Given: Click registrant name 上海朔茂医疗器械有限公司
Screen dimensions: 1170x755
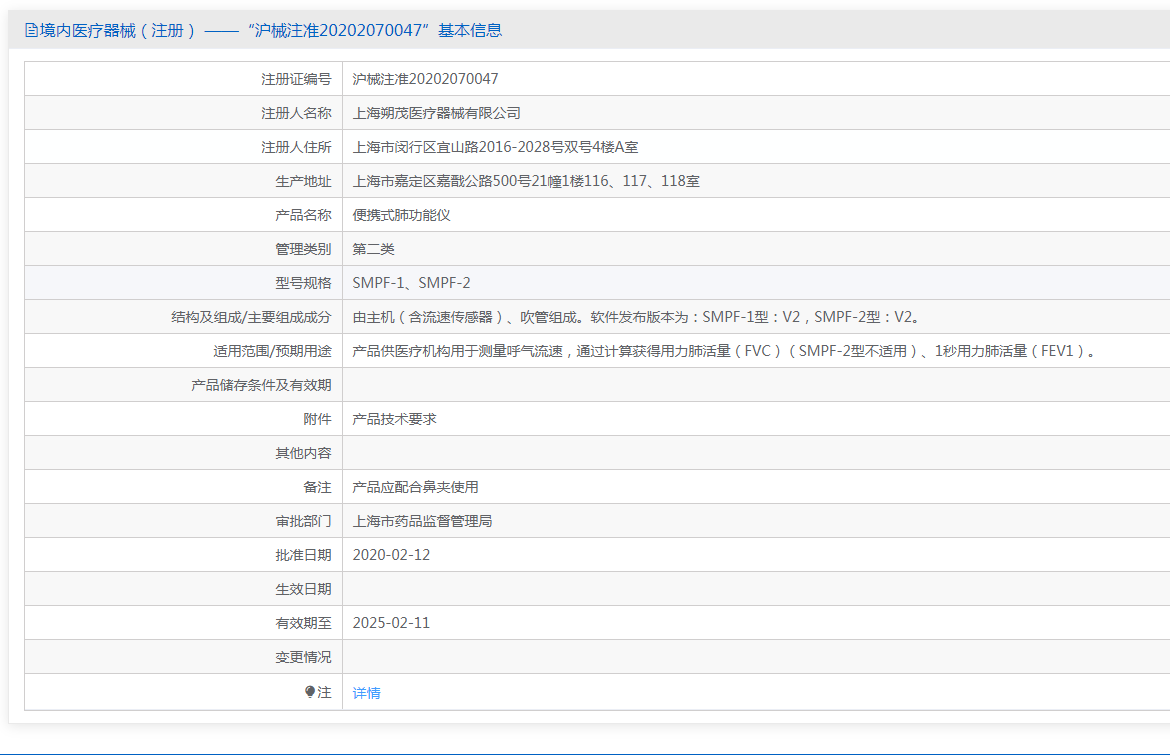Looking at the screenshot, I should click(x=436, y=113).
